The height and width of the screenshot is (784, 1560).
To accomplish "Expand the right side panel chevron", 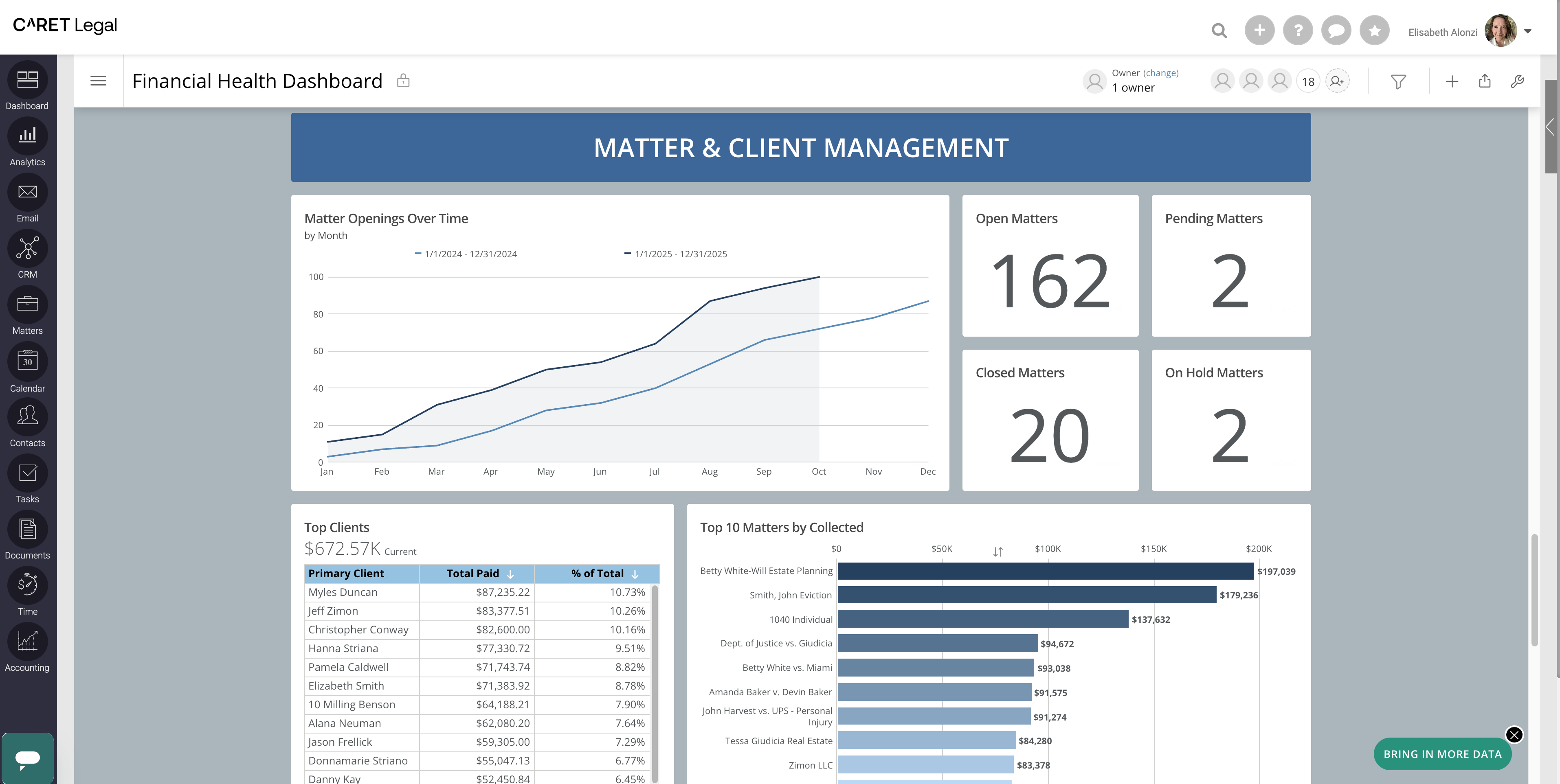I will point(1550,127).
